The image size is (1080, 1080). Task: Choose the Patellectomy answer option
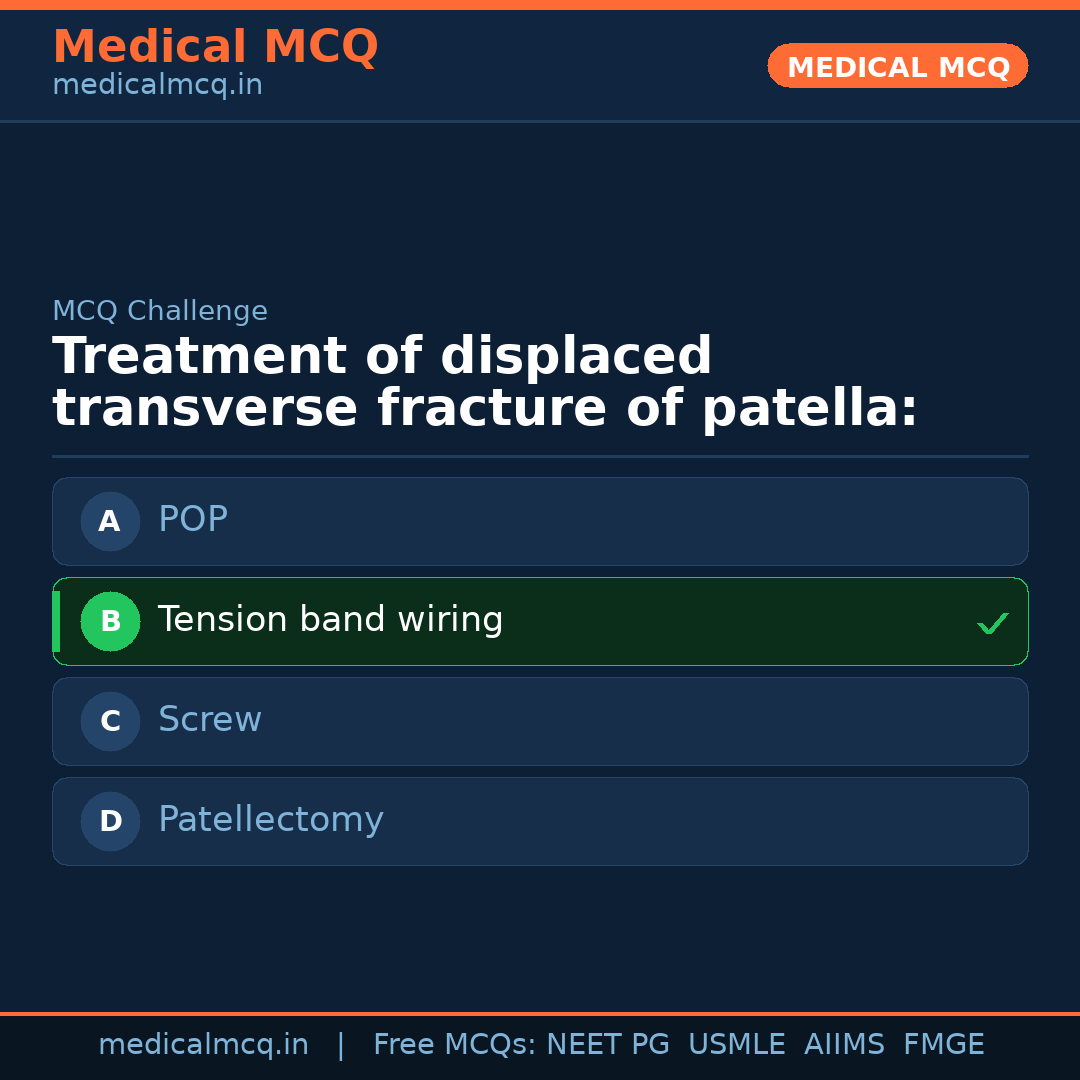(540, 821)
